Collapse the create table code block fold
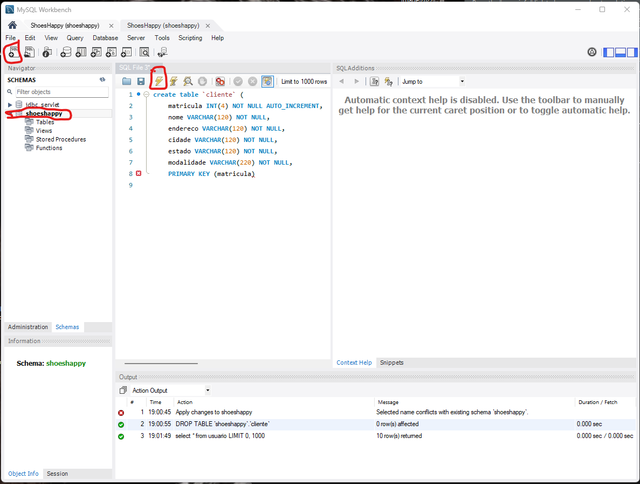Viewport: 640px width, 484px height. tap(146, 95)
